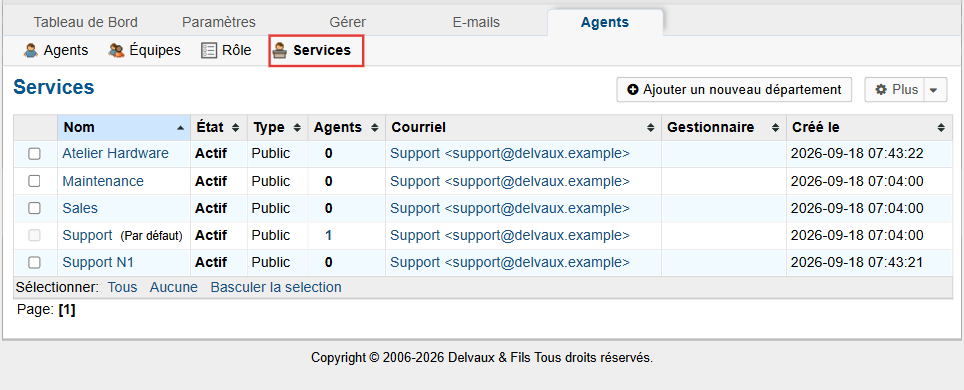Select the top Agents tab
The image size is (964, 390).
click(x=604, y=23)
